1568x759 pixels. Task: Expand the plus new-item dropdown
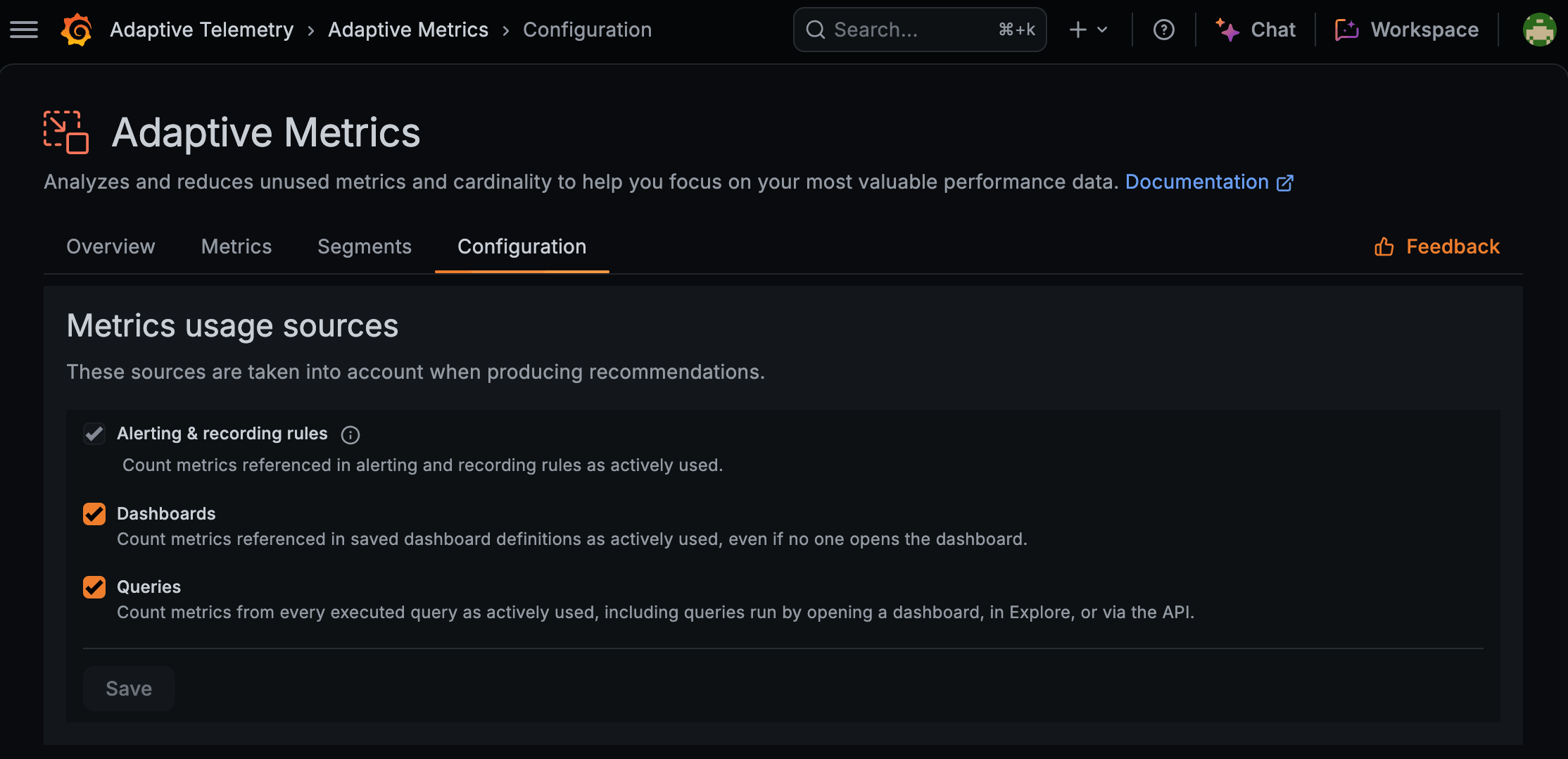pos(1088,30)
